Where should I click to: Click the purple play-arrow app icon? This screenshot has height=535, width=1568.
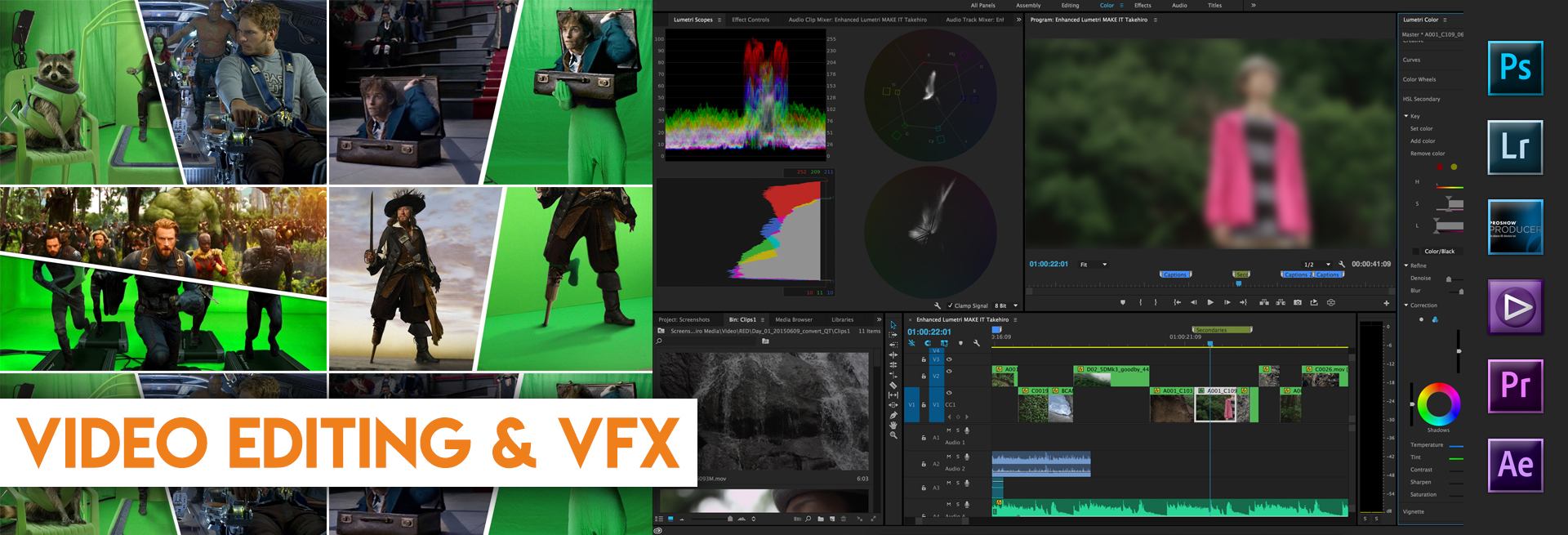tap(1515, 307)
